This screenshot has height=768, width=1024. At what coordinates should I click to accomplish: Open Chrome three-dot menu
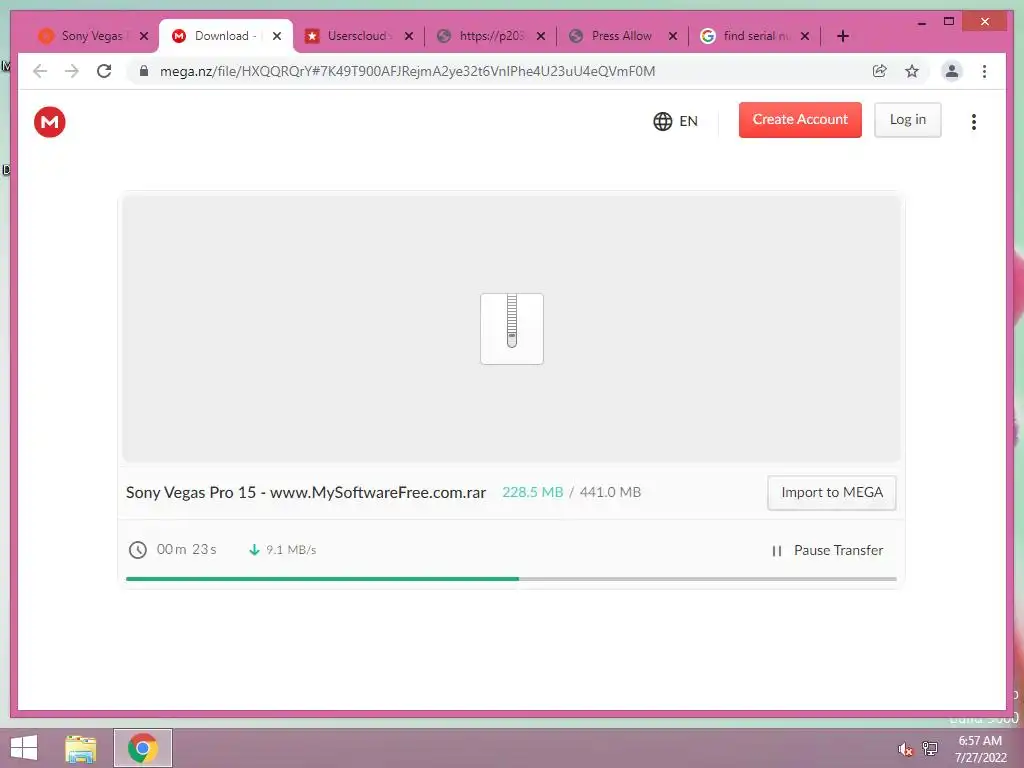pos(984,71)
